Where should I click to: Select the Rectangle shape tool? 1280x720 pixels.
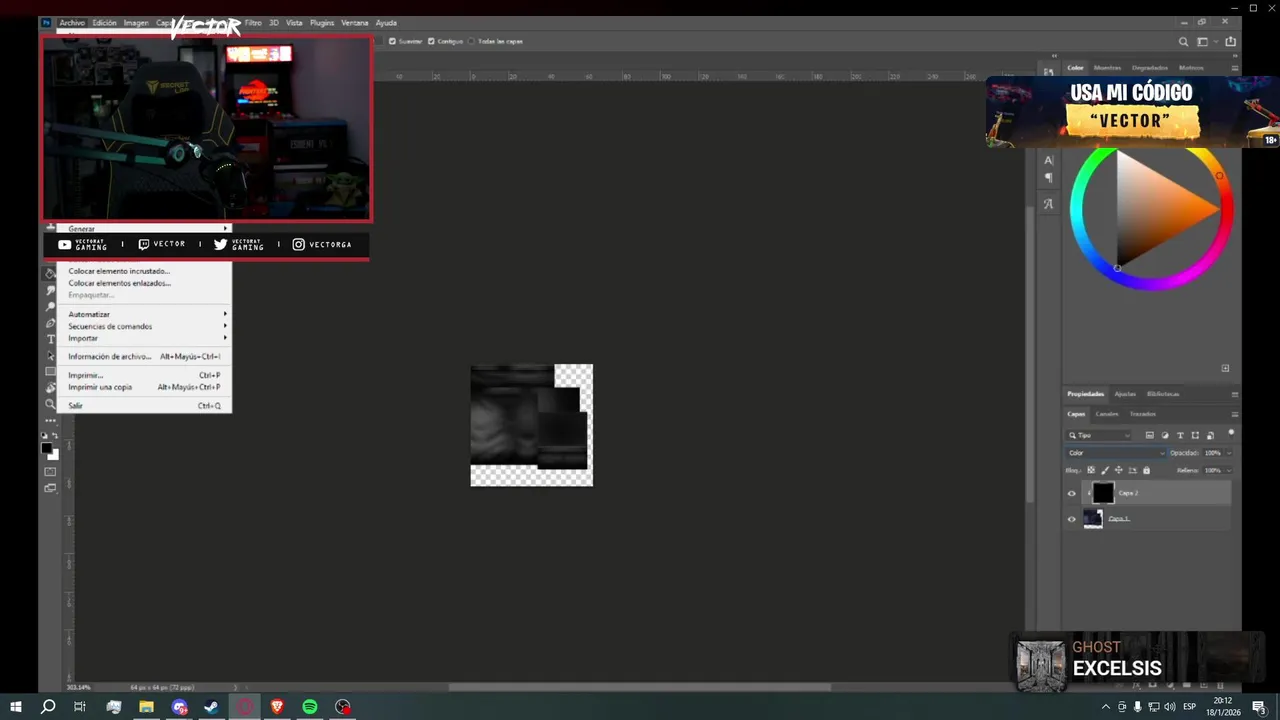pos(50,371)
